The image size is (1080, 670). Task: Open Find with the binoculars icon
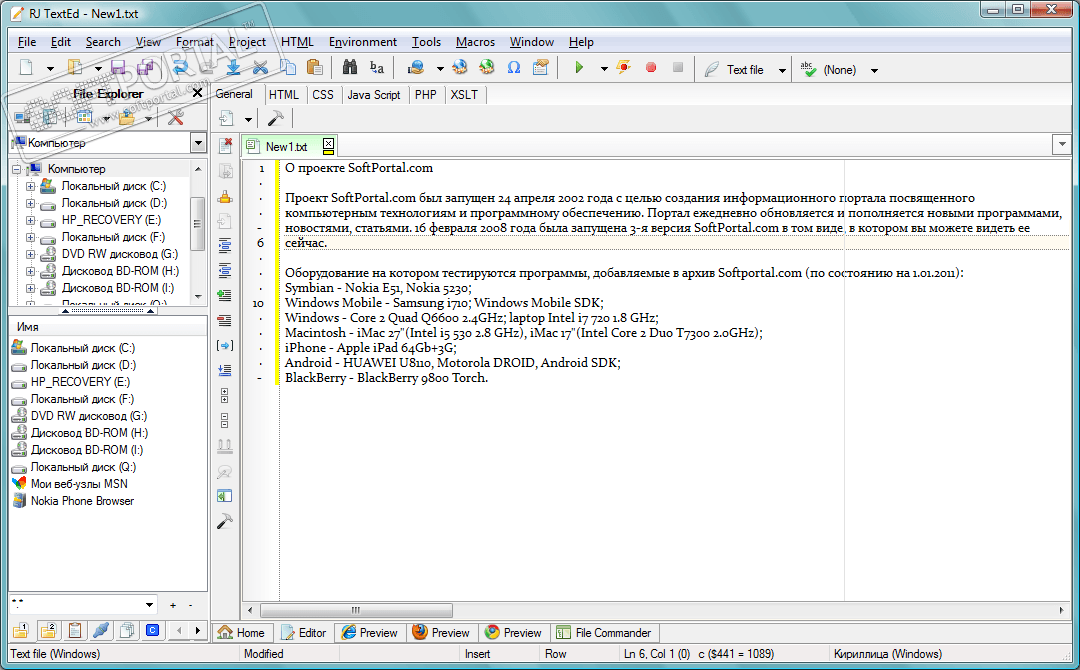click(350, 67)
